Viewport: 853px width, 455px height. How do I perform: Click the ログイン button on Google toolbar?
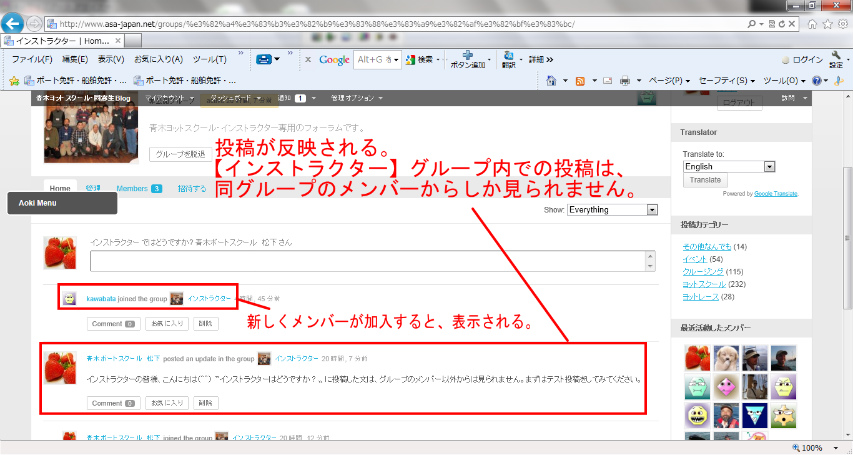802,59
